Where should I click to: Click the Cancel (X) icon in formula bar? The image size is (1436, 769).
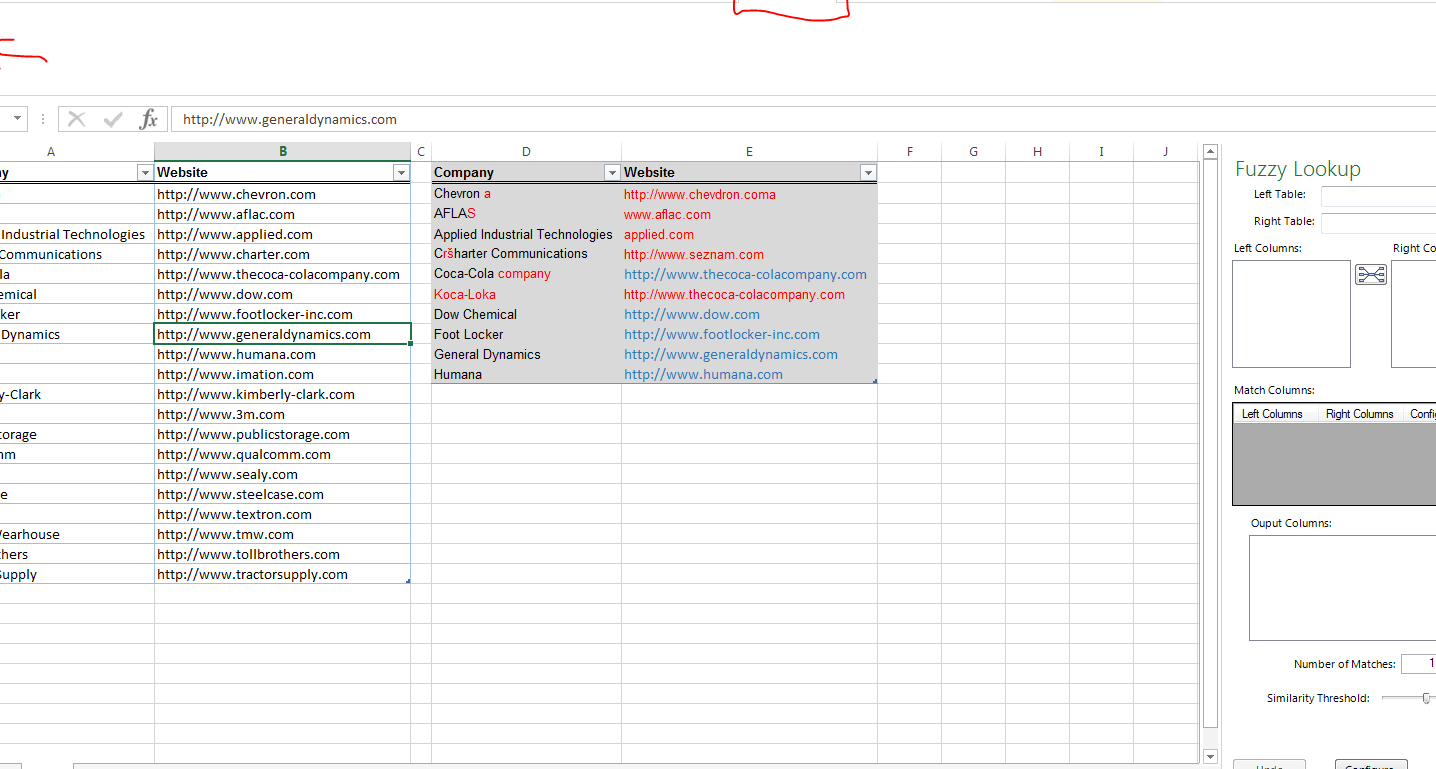click(x=77, y=118)
